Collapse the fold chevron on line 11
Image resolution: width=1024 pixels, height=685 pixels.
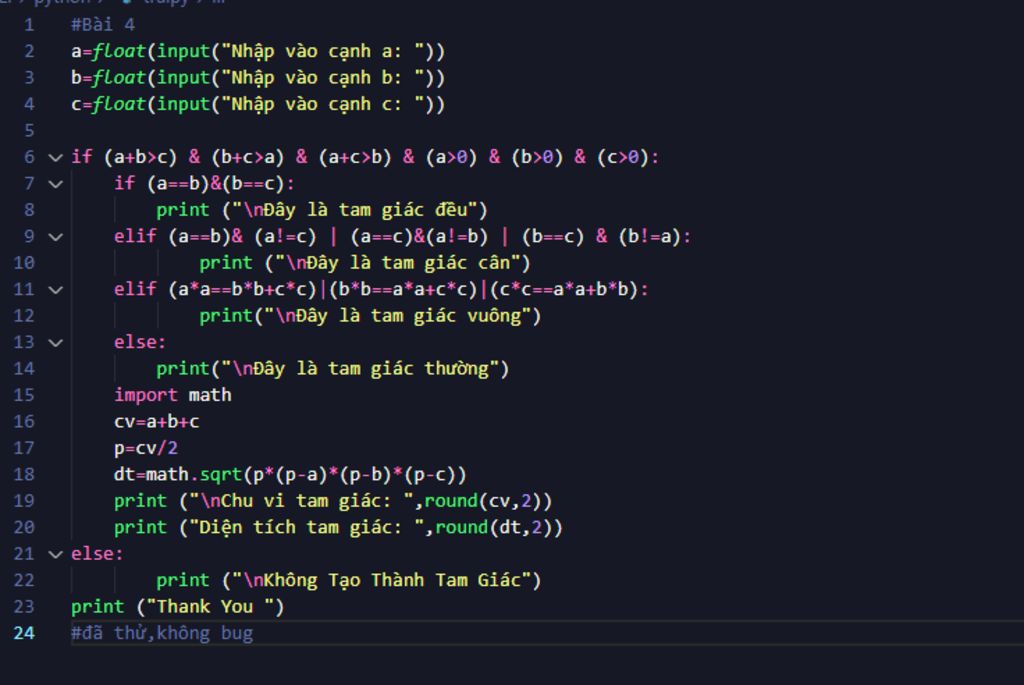click(56, 290)
